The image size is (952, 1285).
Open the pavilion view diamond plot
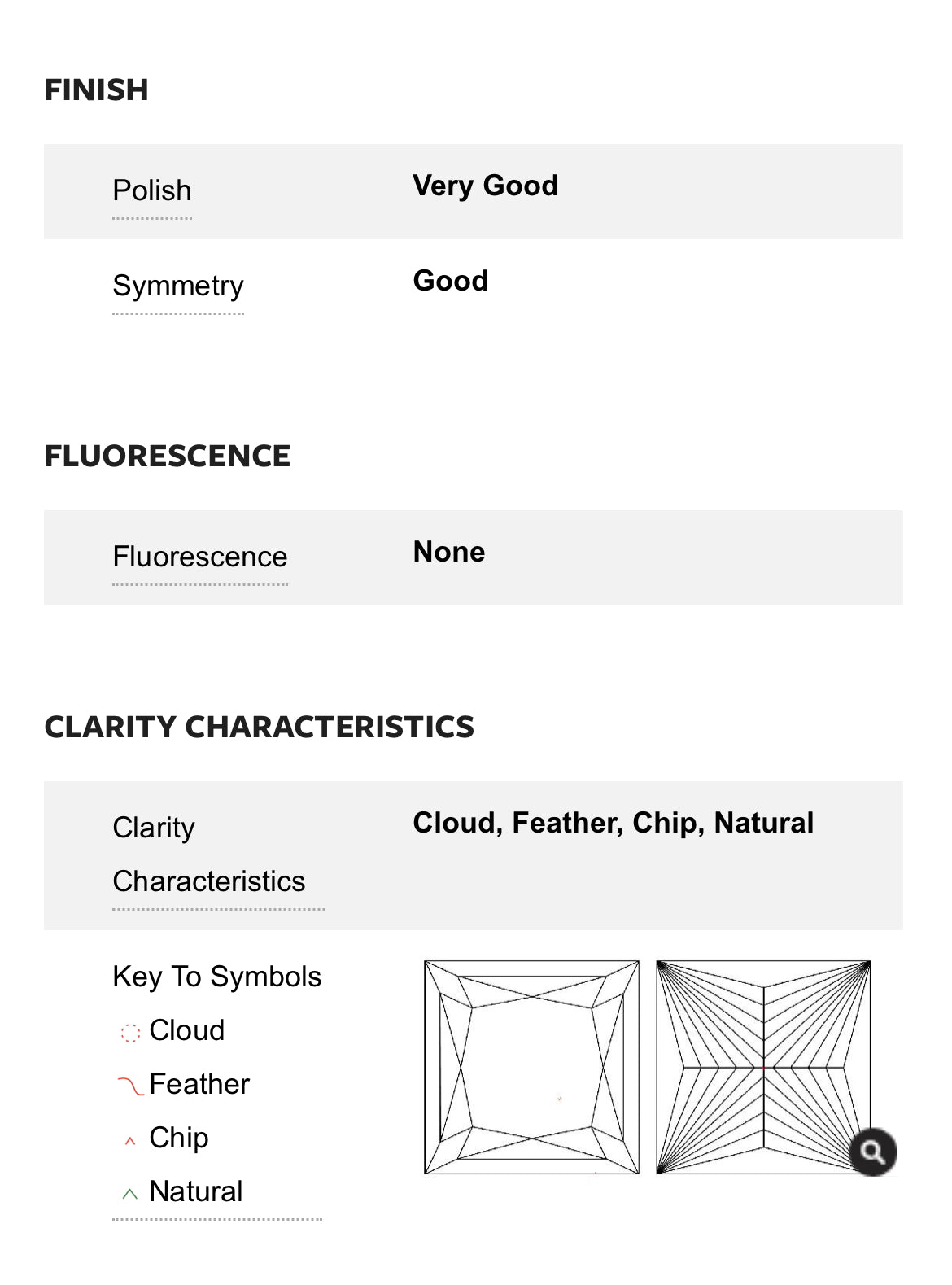[763, 1067]
